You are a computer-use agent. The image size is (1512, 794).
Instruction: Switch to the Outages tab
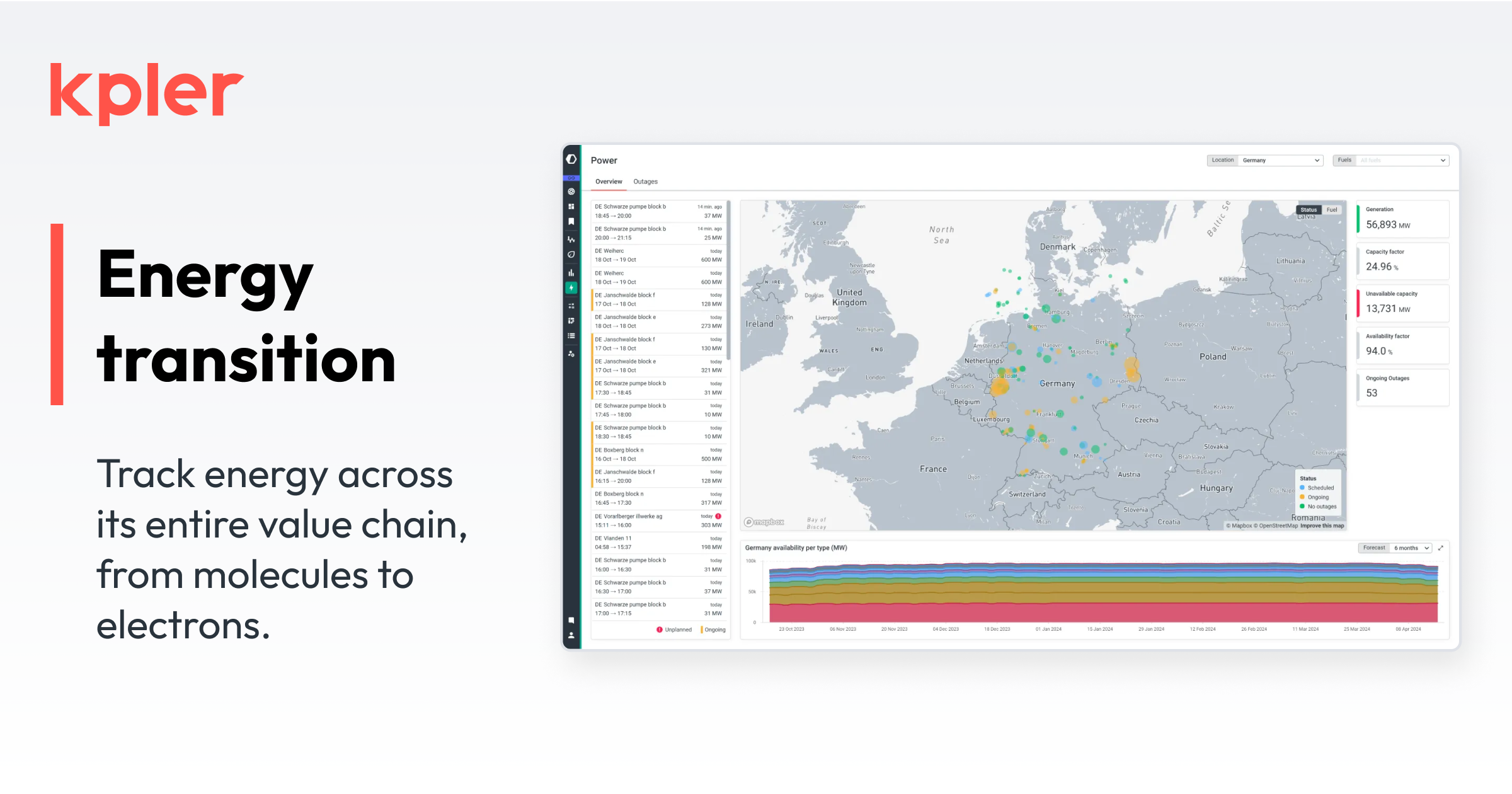[645, 181]
